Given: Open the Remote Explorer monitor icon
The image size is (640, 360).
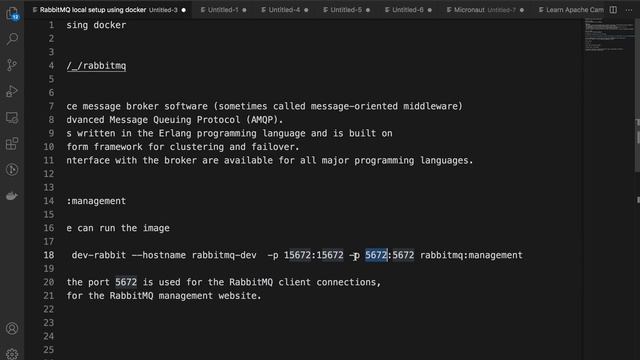Looking at the screenshot, I should [x=12, y=118].
